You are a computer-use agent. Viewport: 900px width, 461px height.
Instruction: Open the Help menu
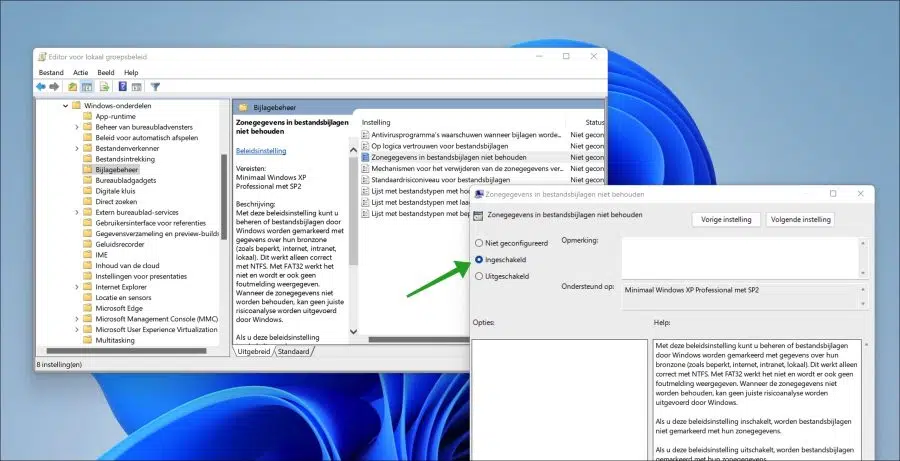(131, 72)
